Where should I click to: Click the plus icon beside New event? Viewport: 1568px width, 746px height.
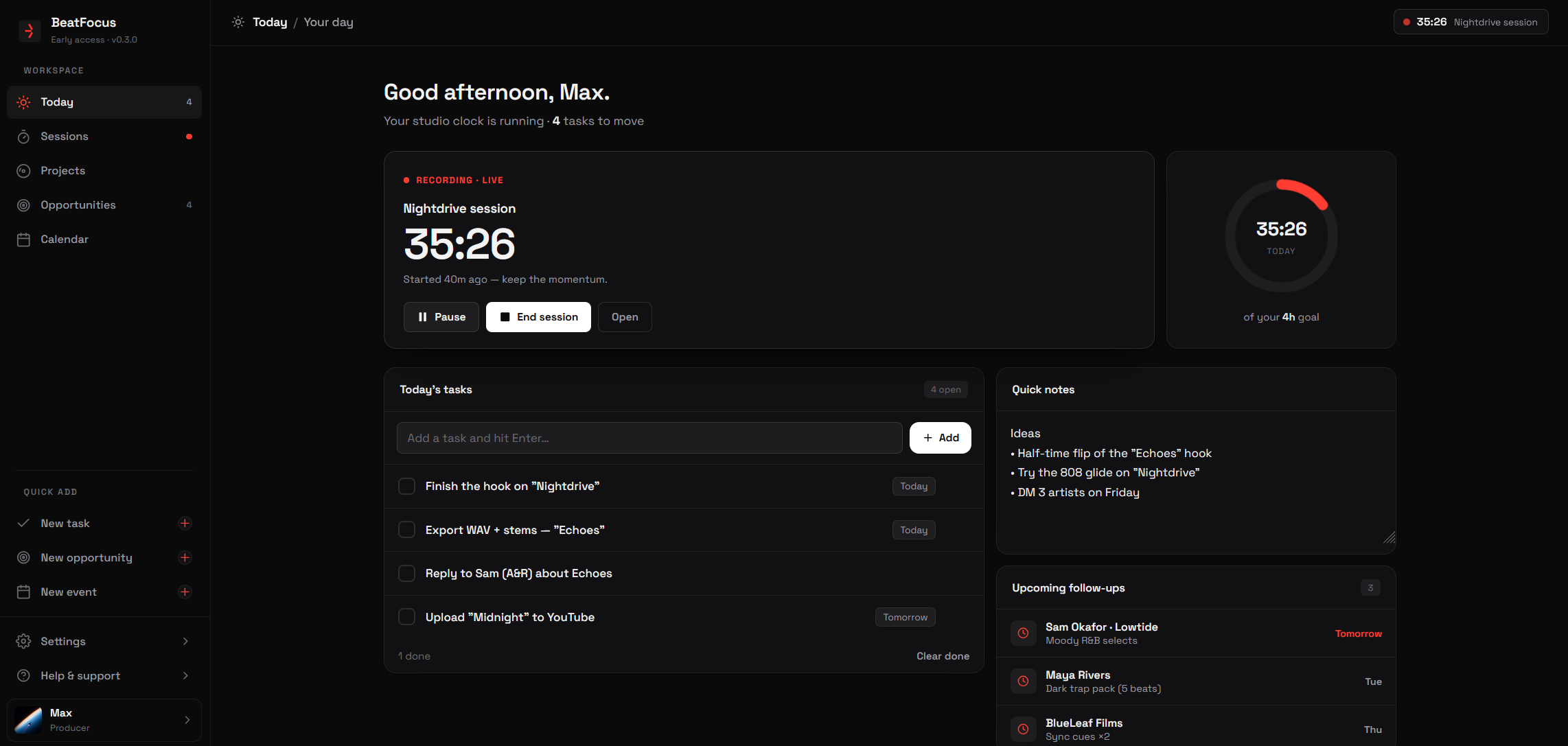[x=185, y=592]
